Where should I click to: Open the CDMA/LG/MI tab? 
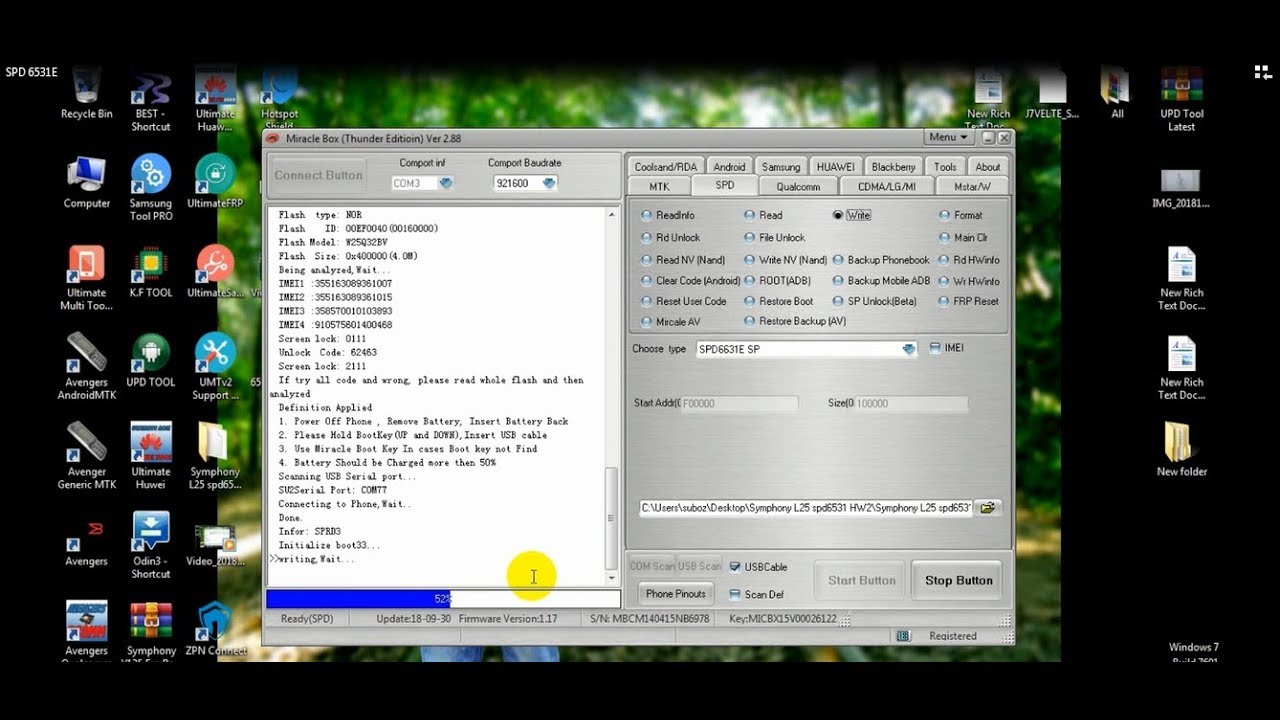tap(885, 186)
